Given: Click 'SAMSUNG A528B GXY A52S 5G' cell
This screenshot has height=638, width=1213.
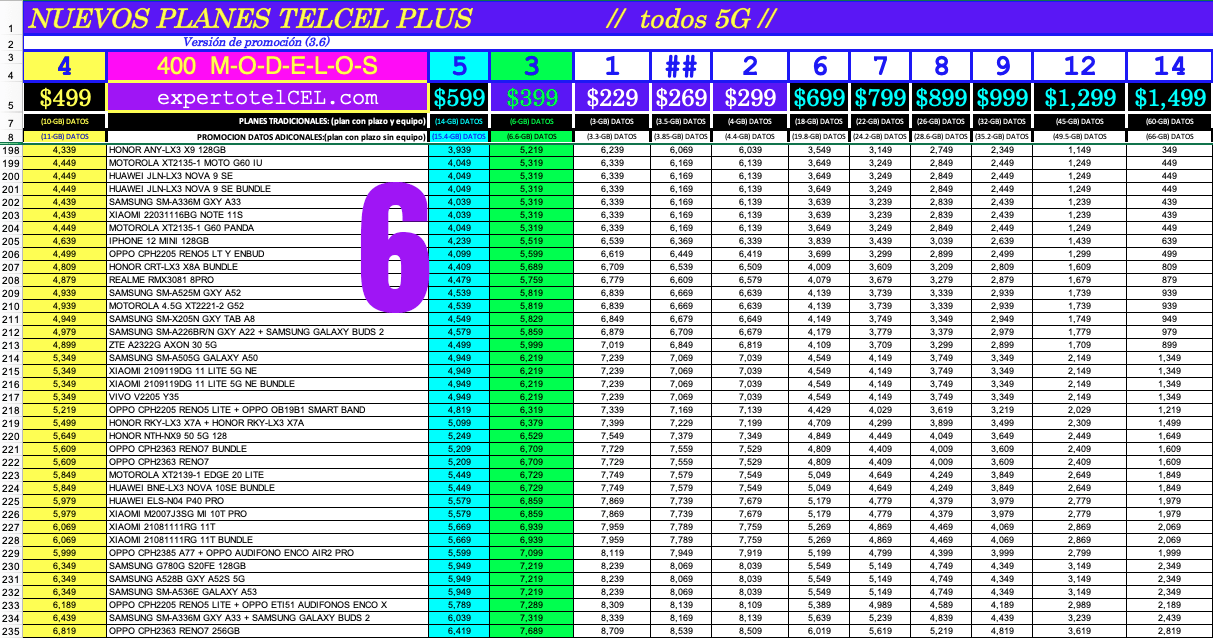Looking at the screenshot, I should click(x=267, y=579).
